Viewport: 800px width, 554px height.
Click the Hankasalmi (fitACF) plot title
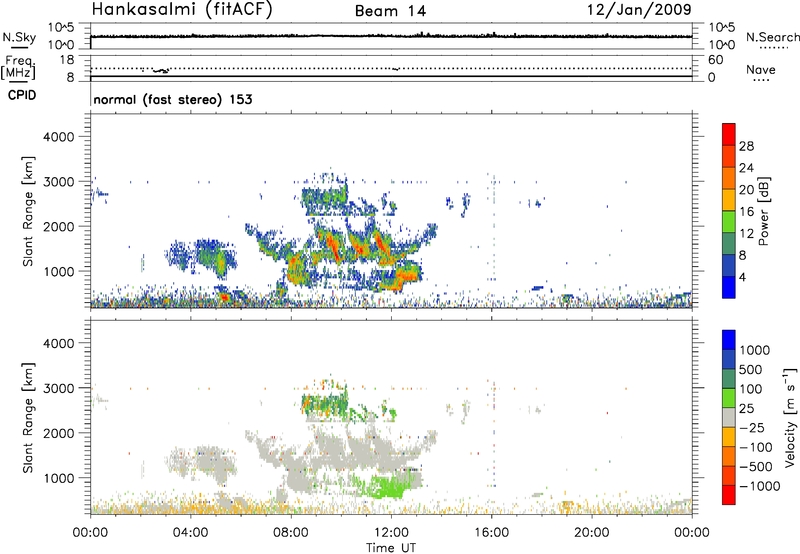[x=182, y=9]
